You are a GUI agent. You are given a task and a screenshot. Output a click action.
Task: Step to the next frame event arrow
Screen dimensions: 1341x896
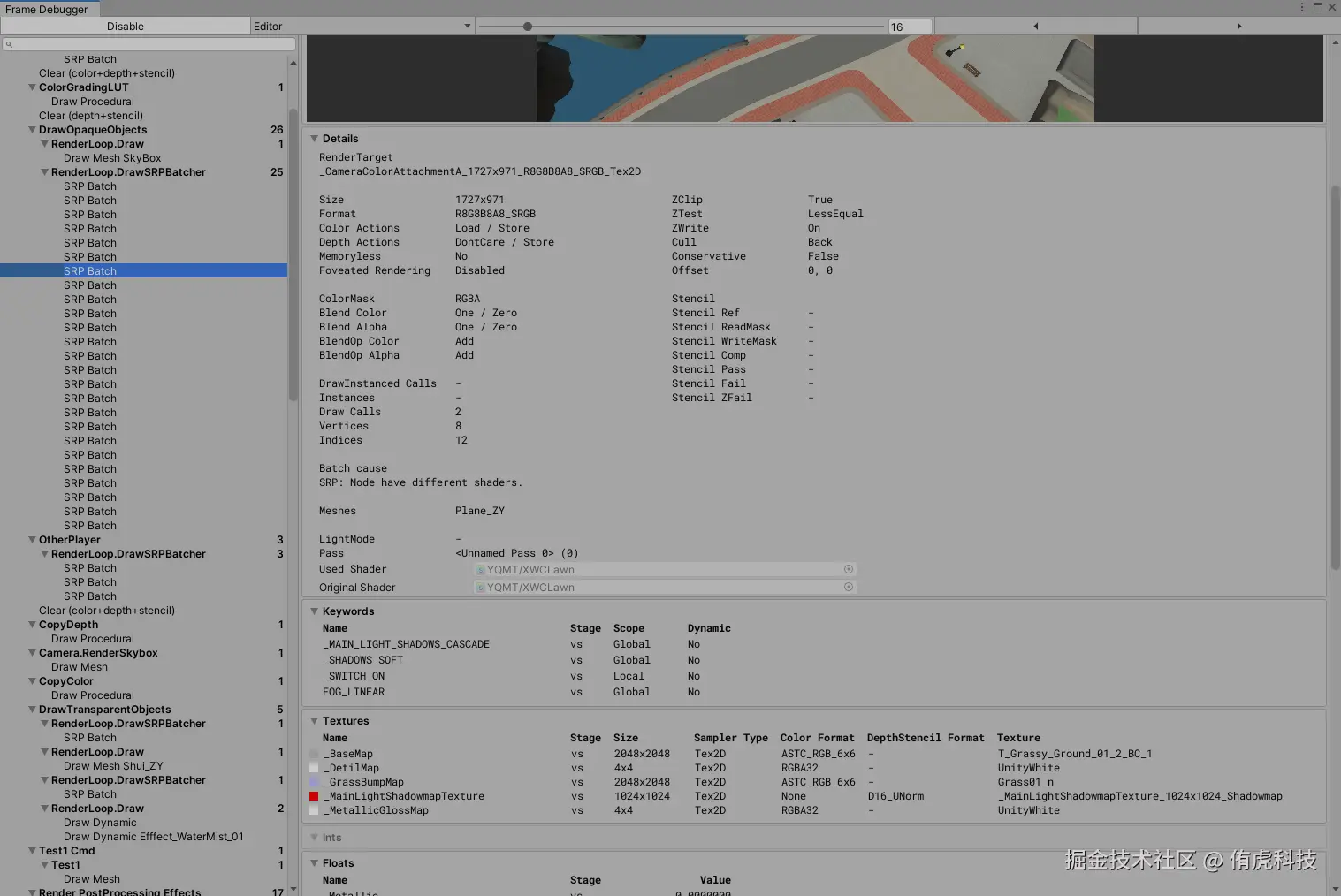coord(1238,27)
